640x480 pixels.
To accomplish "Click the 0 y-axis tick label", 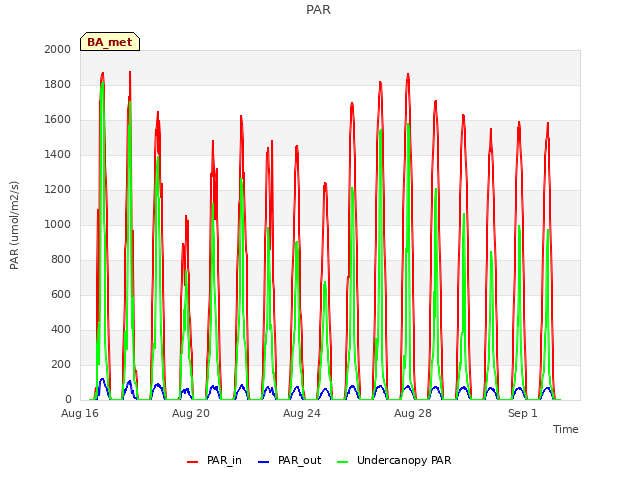I will click(x=68, y=400).
